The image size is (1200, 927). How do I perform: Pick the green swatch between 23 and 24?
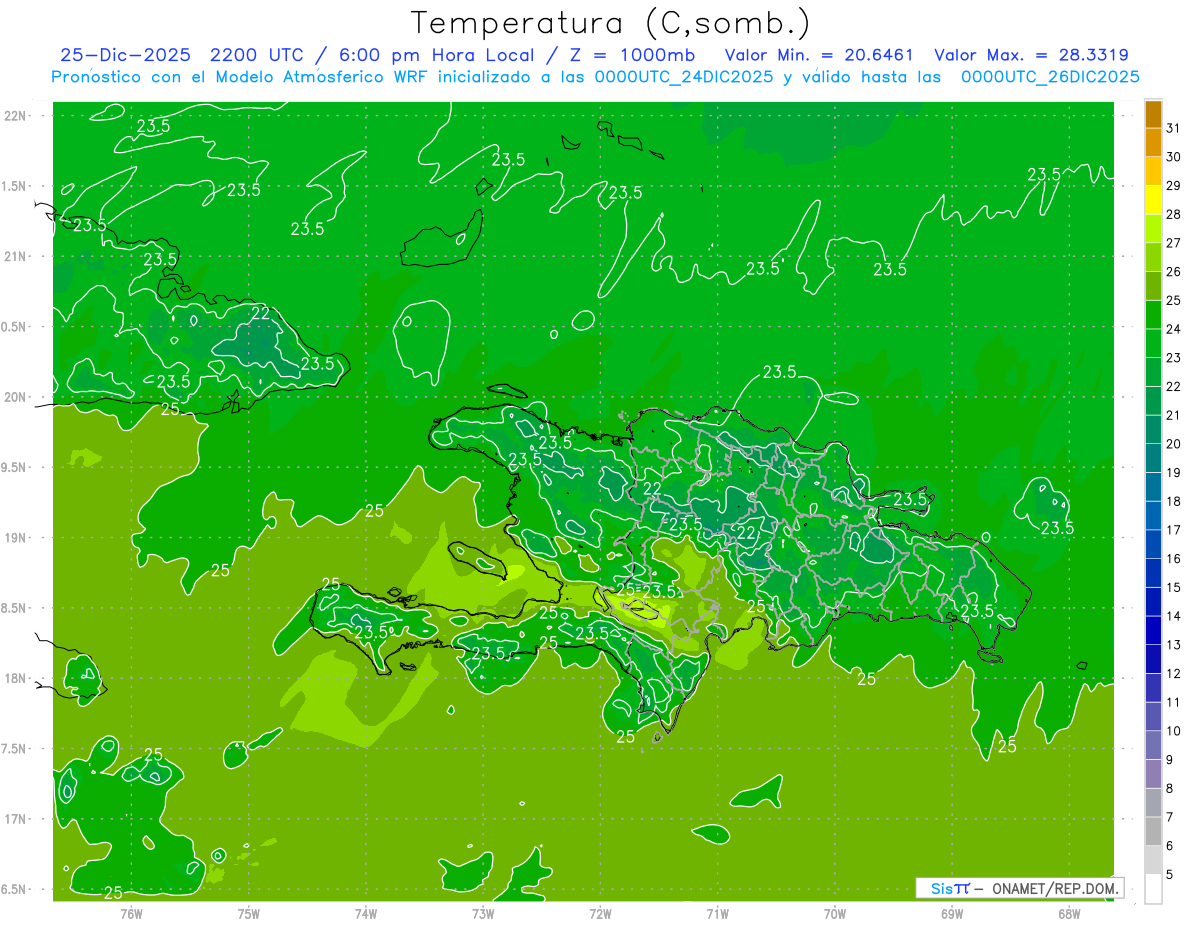(x=1154, y=344)
